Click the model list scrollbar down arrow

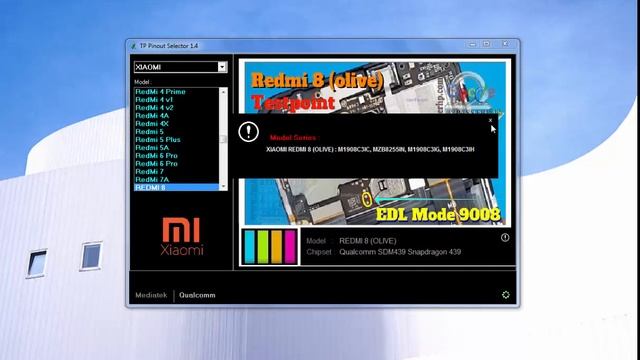223,187
